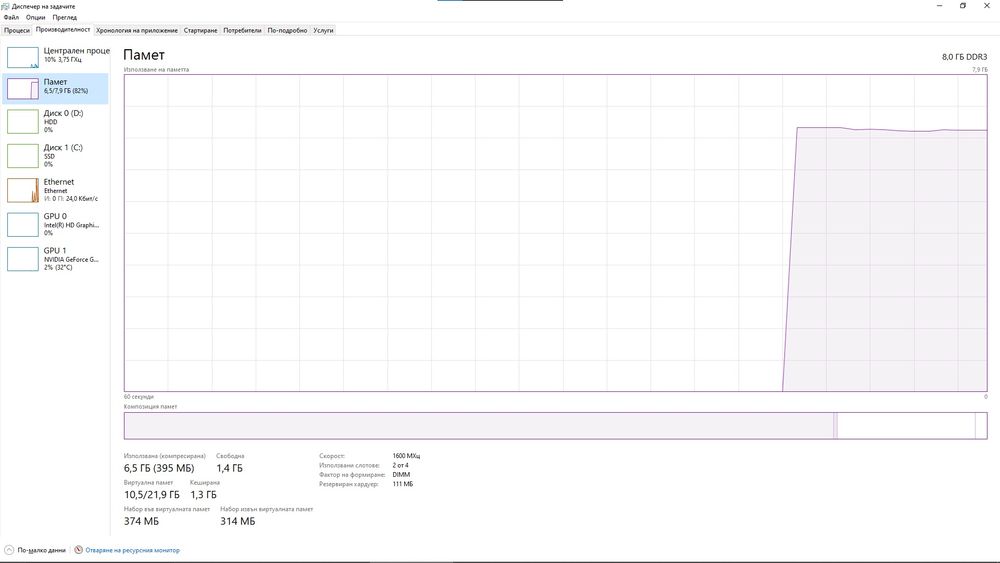Image resolution: width=1000 pixels, height=563 pixels.
Task: Open the Хронология на приложение tab
Action: (x=136, y=30)
